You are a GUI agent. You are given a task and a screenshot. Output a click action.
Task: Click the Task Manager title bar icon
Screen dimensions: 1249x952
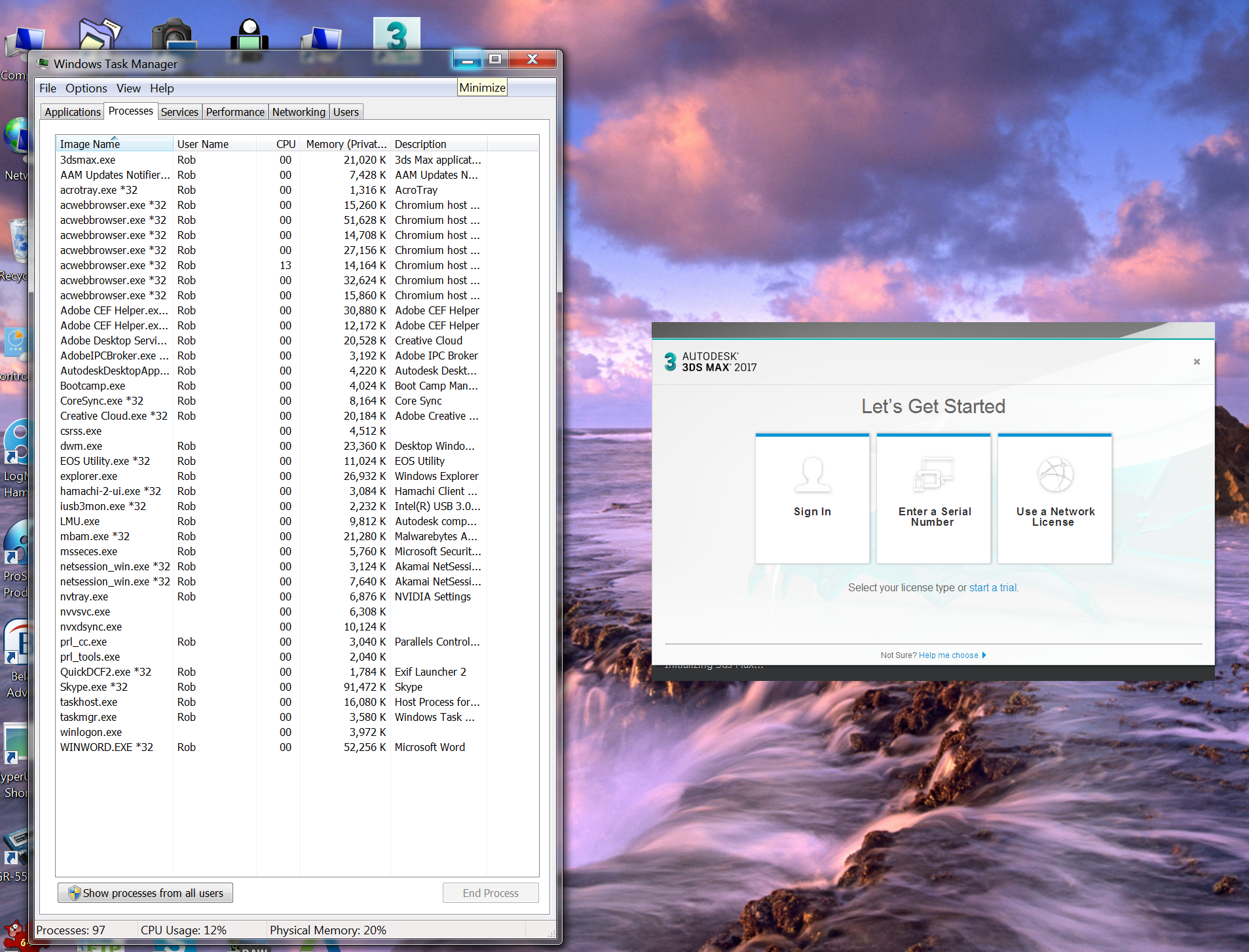tap(43, 64)
